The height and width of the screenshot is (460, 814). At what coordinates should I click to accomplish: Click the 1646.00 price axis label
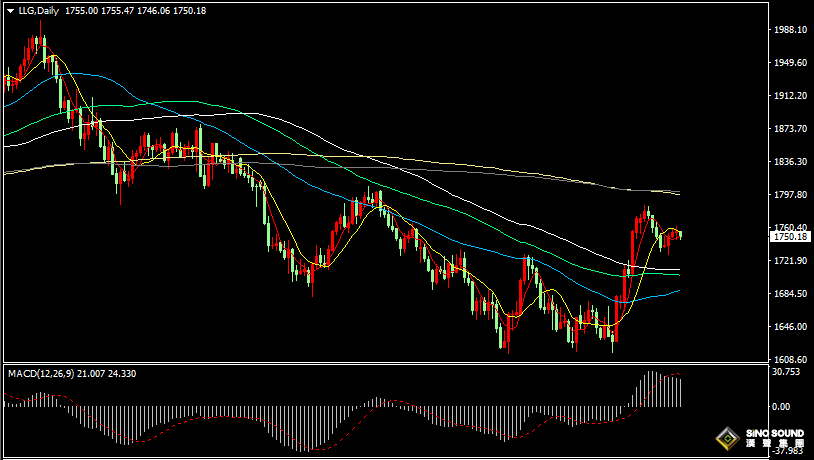pos(790,327)
